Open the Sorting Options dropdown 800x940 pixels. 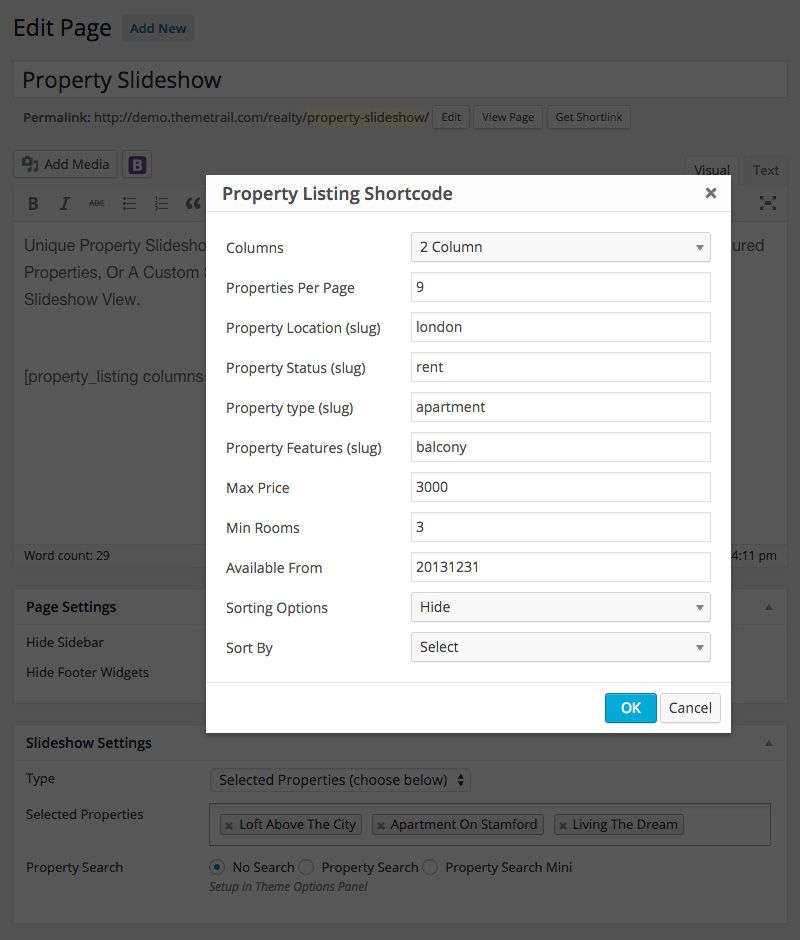pyautogui.click(x=561, y=607)
